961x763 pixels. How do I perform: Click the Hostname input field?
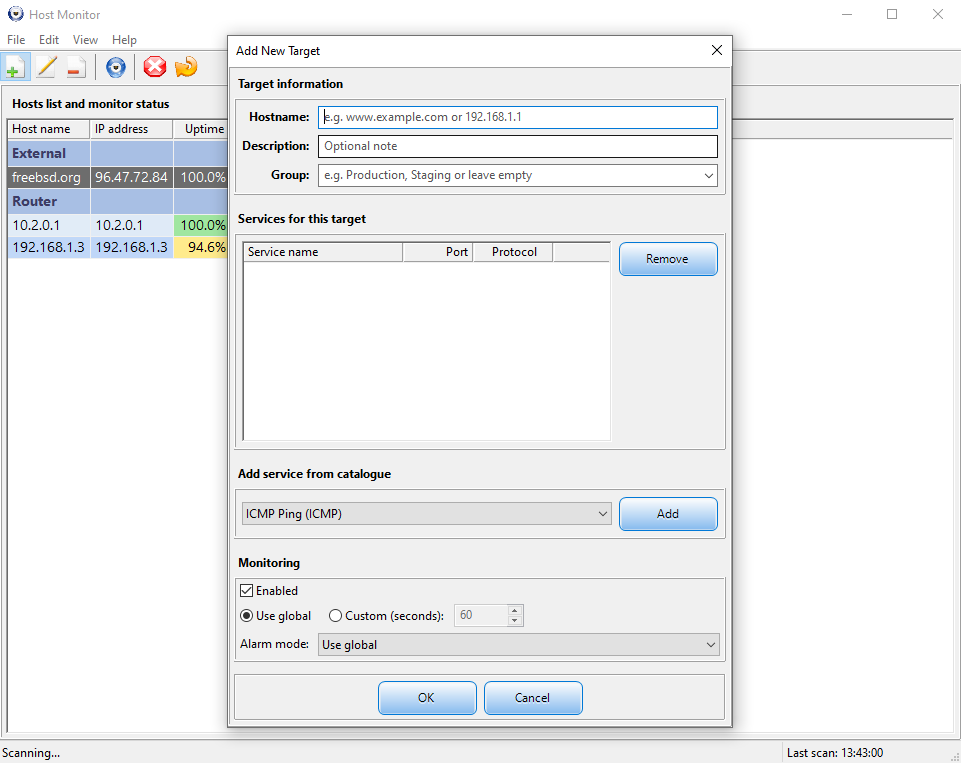tap(517, 117)
